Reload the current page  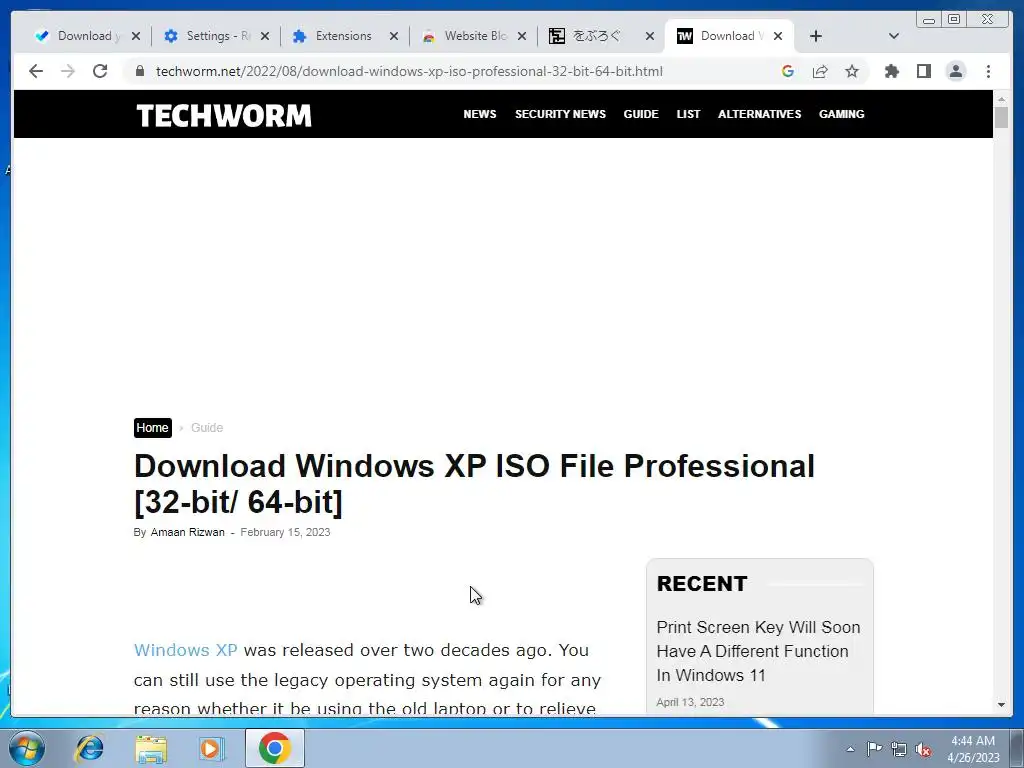tap(100, 71)
